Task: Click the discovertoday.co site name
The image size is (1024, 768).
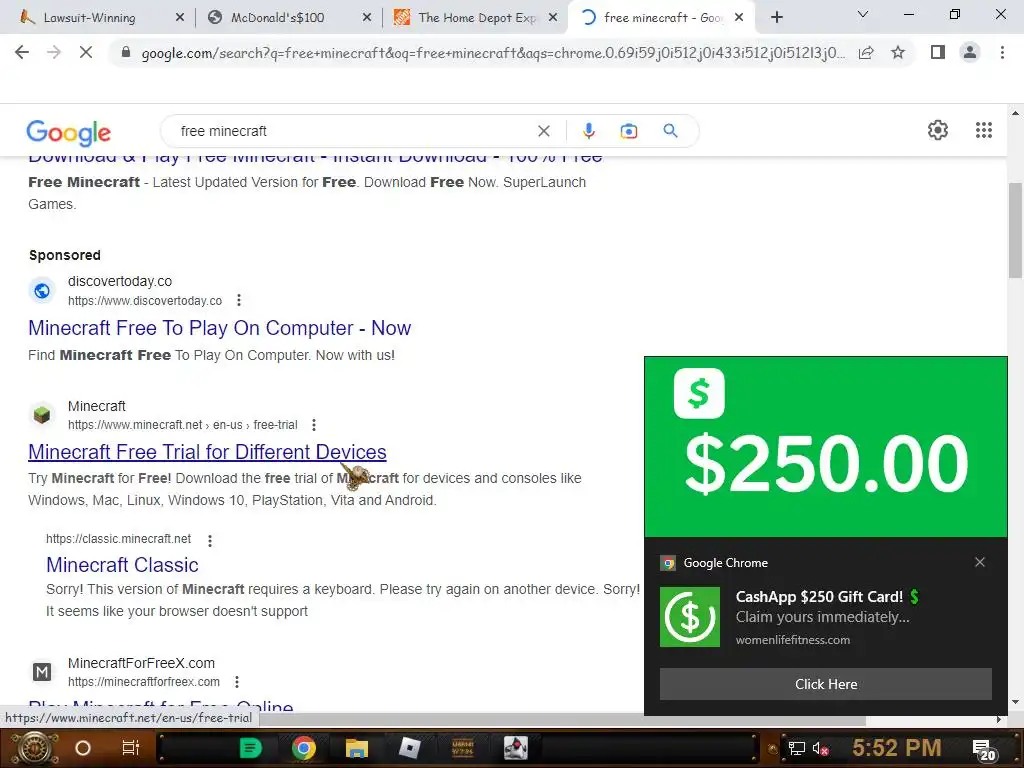Action: (120, 281)
